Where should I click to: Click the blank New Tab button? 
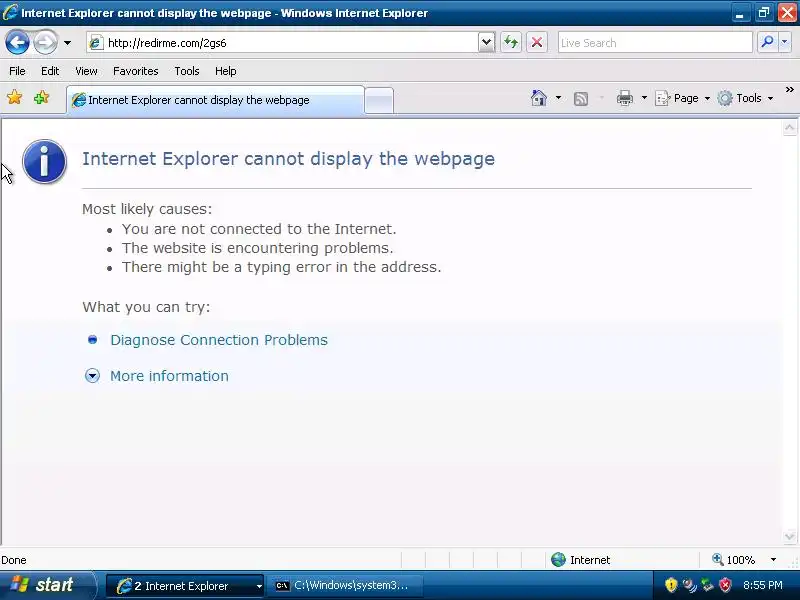pos(380,100)
